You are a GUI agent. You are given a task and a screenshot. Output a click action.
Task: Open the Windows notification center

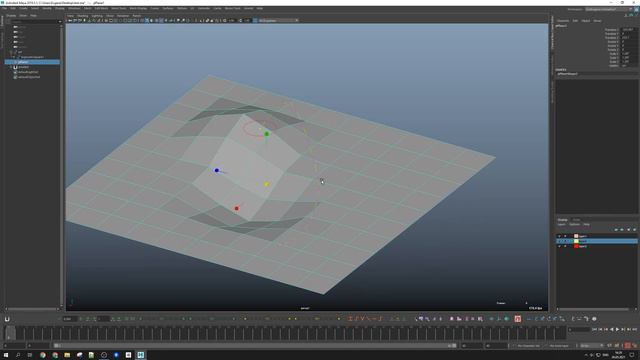[x=632, y=355]
